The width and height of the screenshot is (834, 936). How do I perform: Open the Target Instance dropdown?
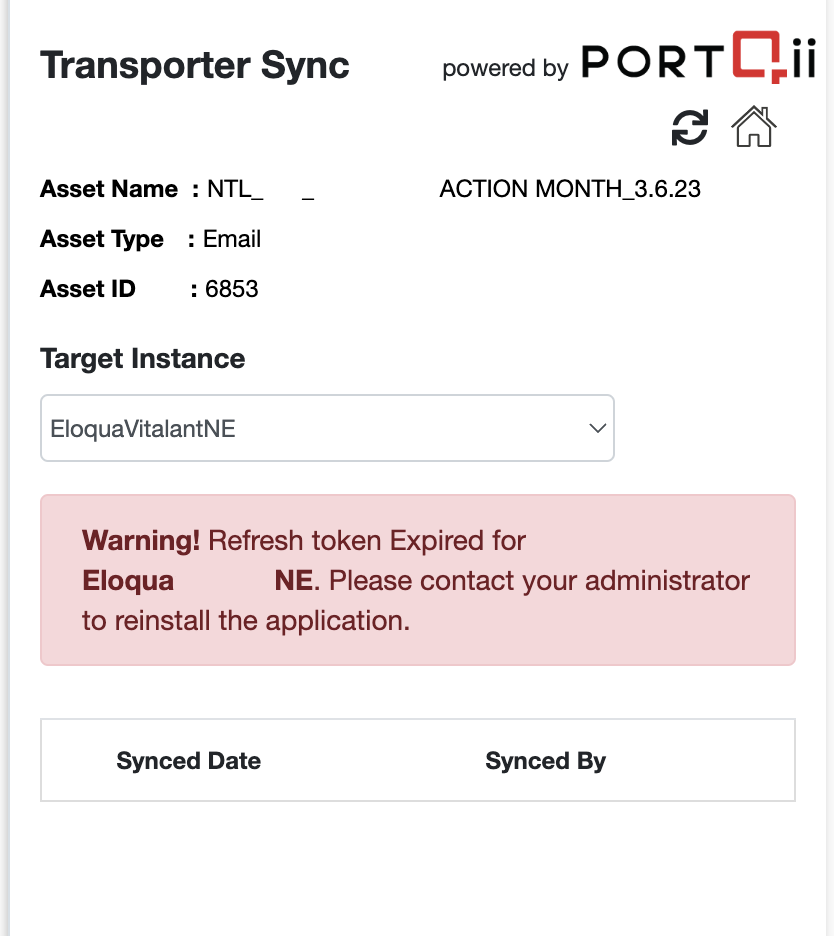(x=327, y=428)
